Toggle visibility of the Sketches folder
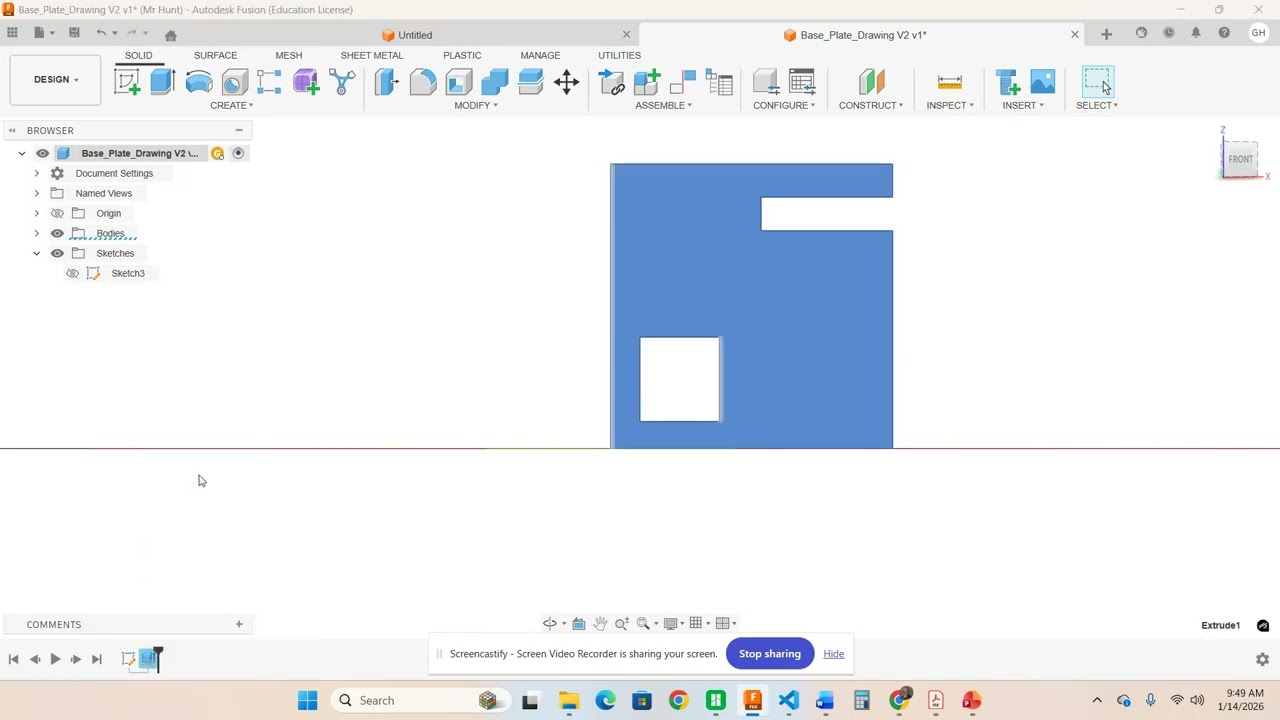Image resolution: width=1280 pixels, height=720 pixels. [57, 253]
